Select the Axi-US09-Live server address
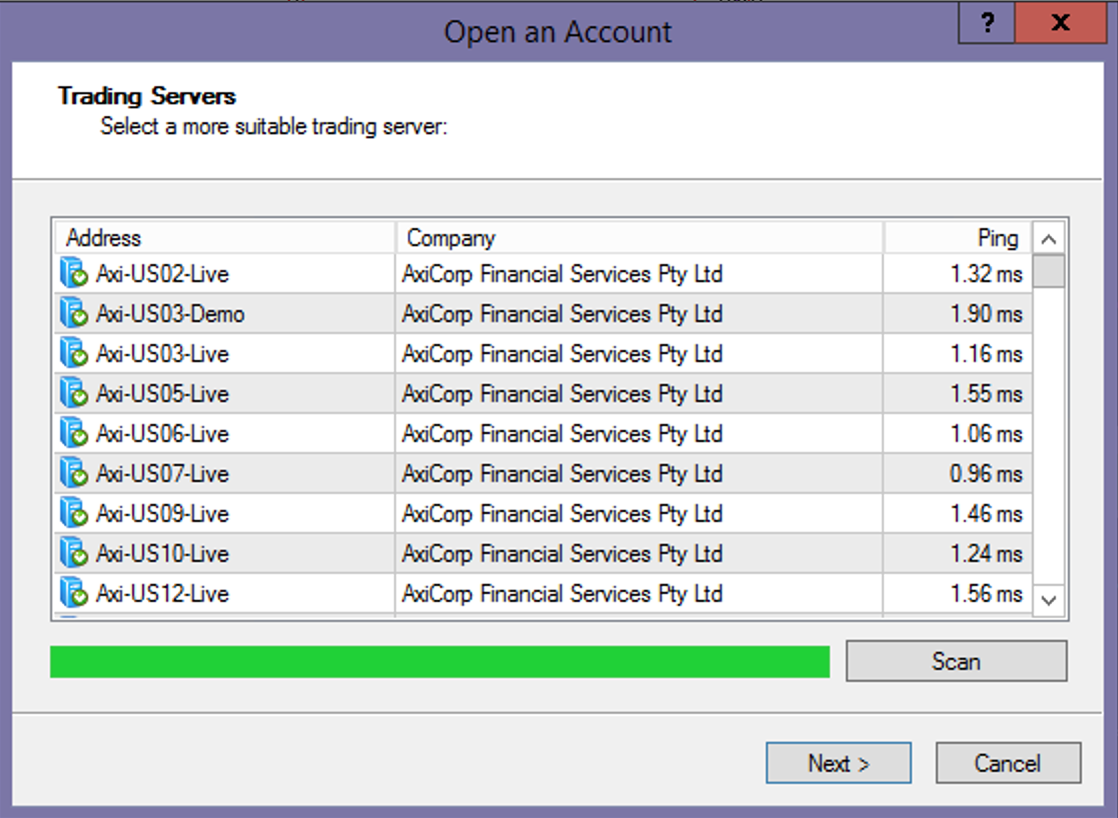The width and height of the screenshot is (1118, 818). 163,513
